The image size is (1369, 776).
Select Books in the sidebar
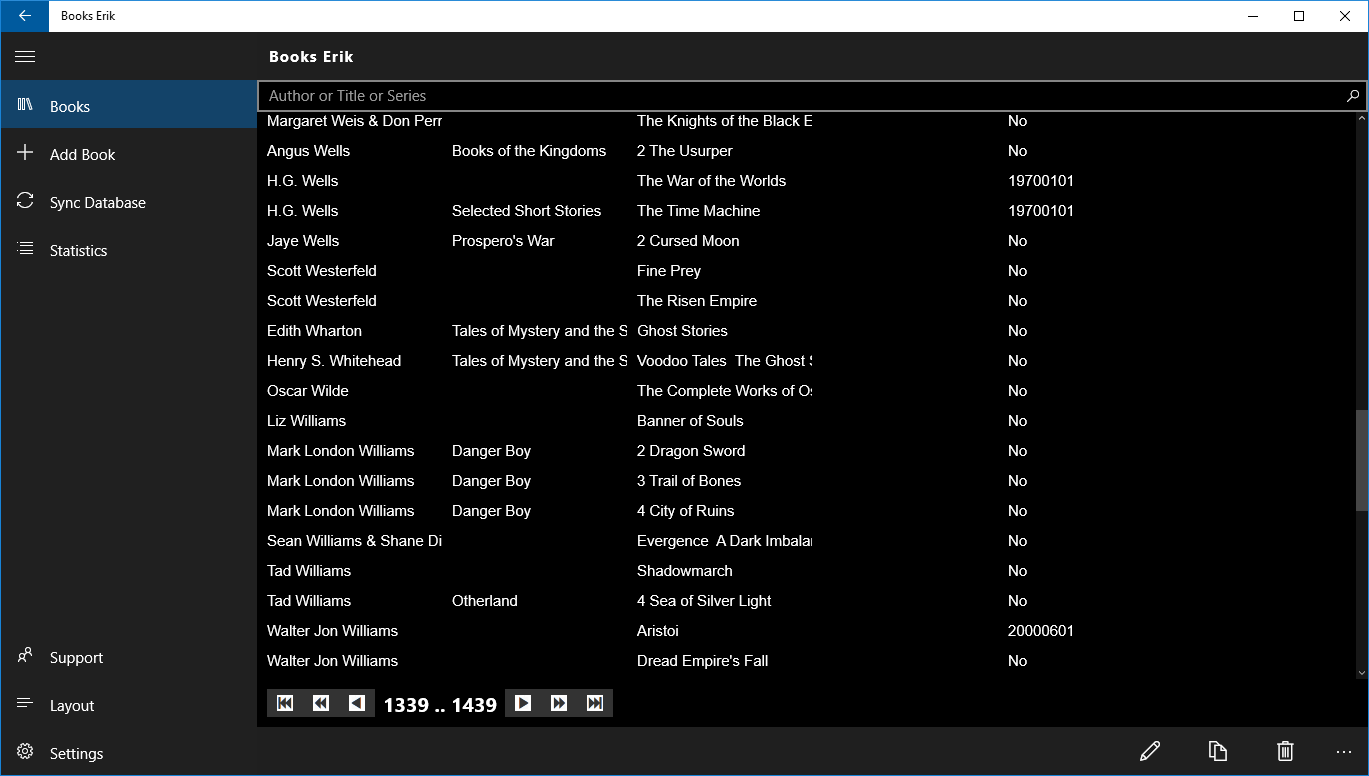[x=129, y=105]
